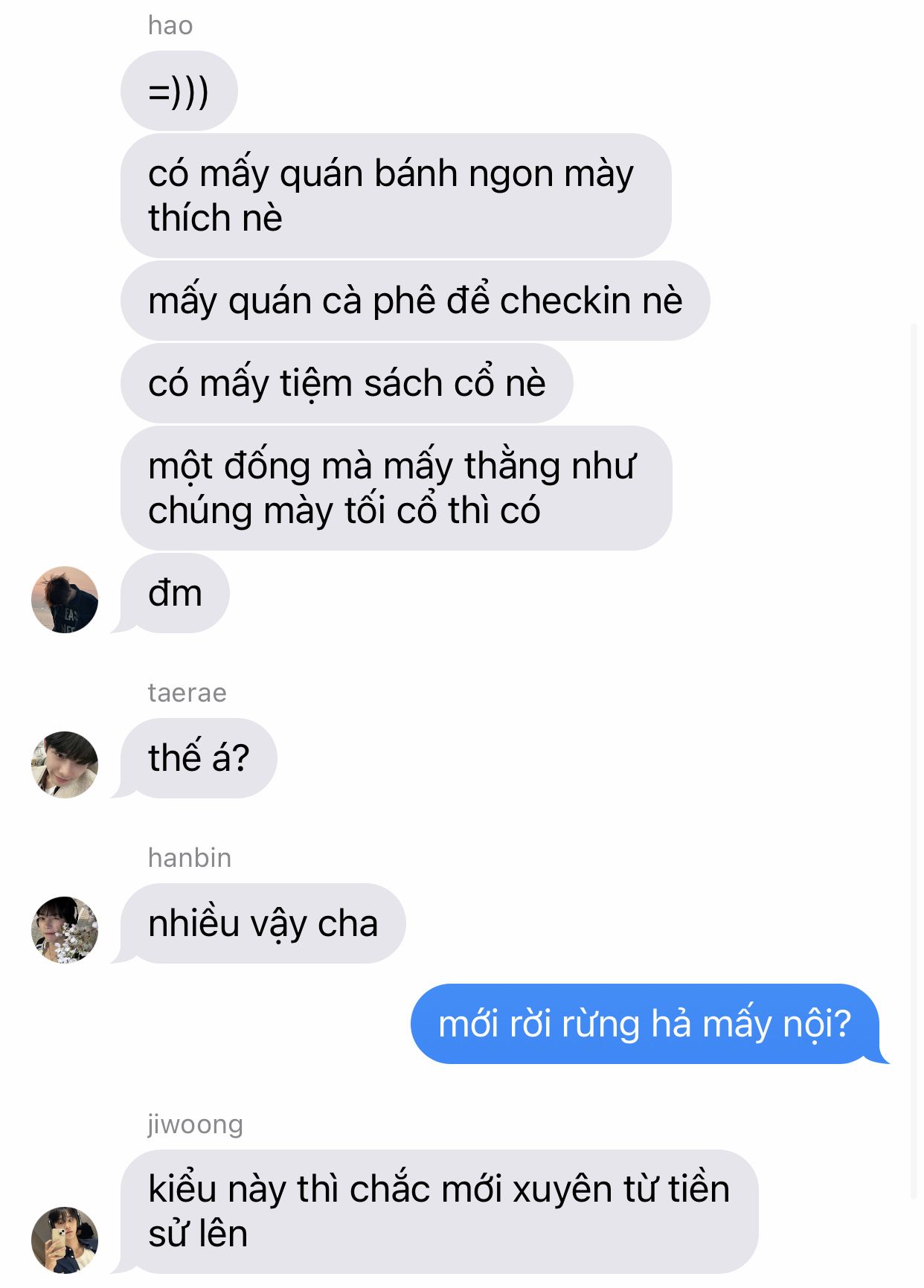This screenshot has width=924, height=1288.
Task: Select taerae's "thế á?" message
Action: click(x=199, y=758)
